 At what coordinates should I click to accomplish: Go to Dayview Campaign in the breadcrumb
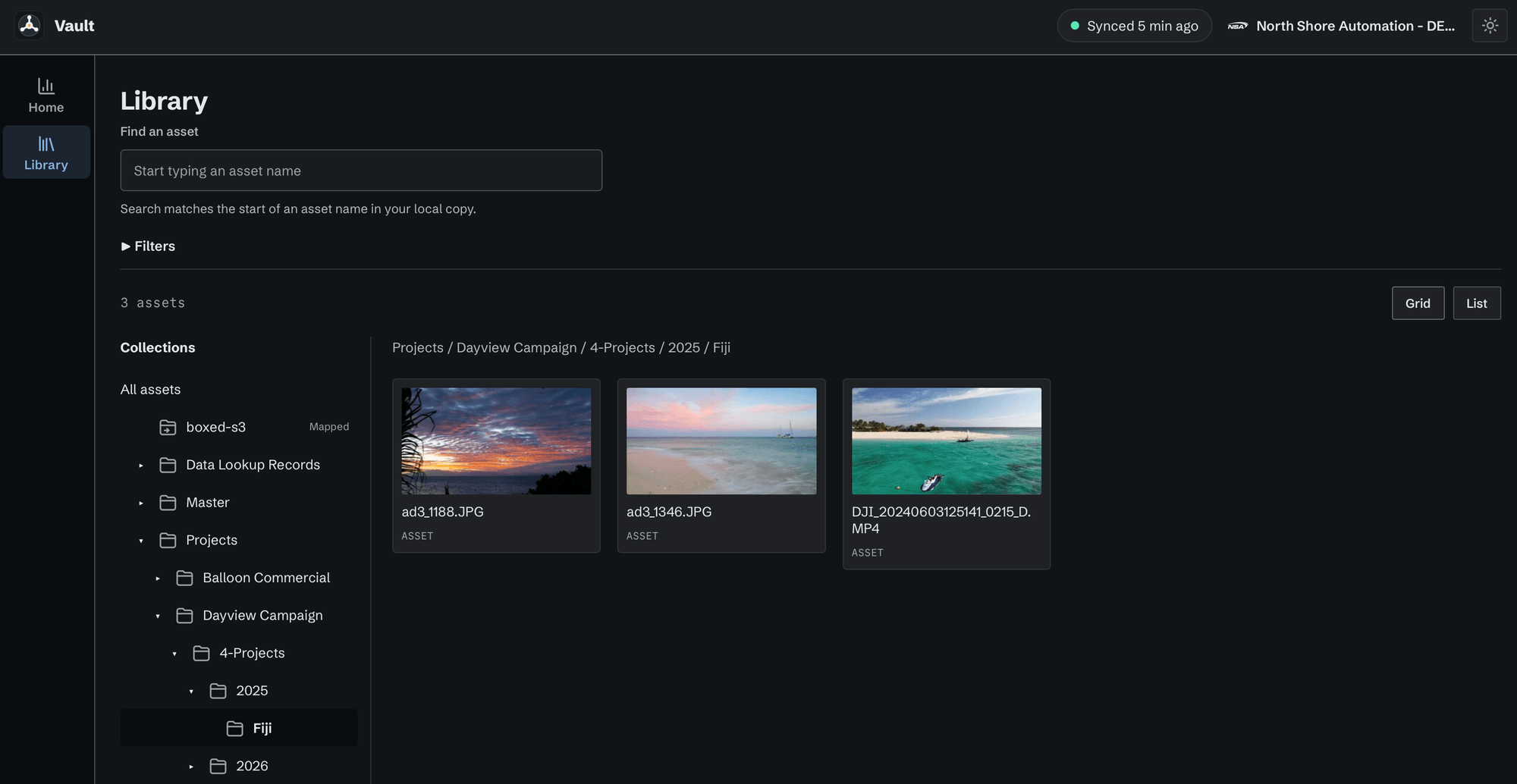point(517,347)
